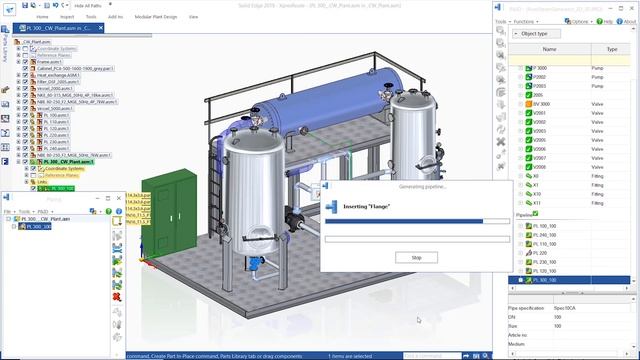The width and height of the screenshot is (640, 360).
Task: Expand the PL 110.asm:1 tree node
Action: [x=18, y=122]
